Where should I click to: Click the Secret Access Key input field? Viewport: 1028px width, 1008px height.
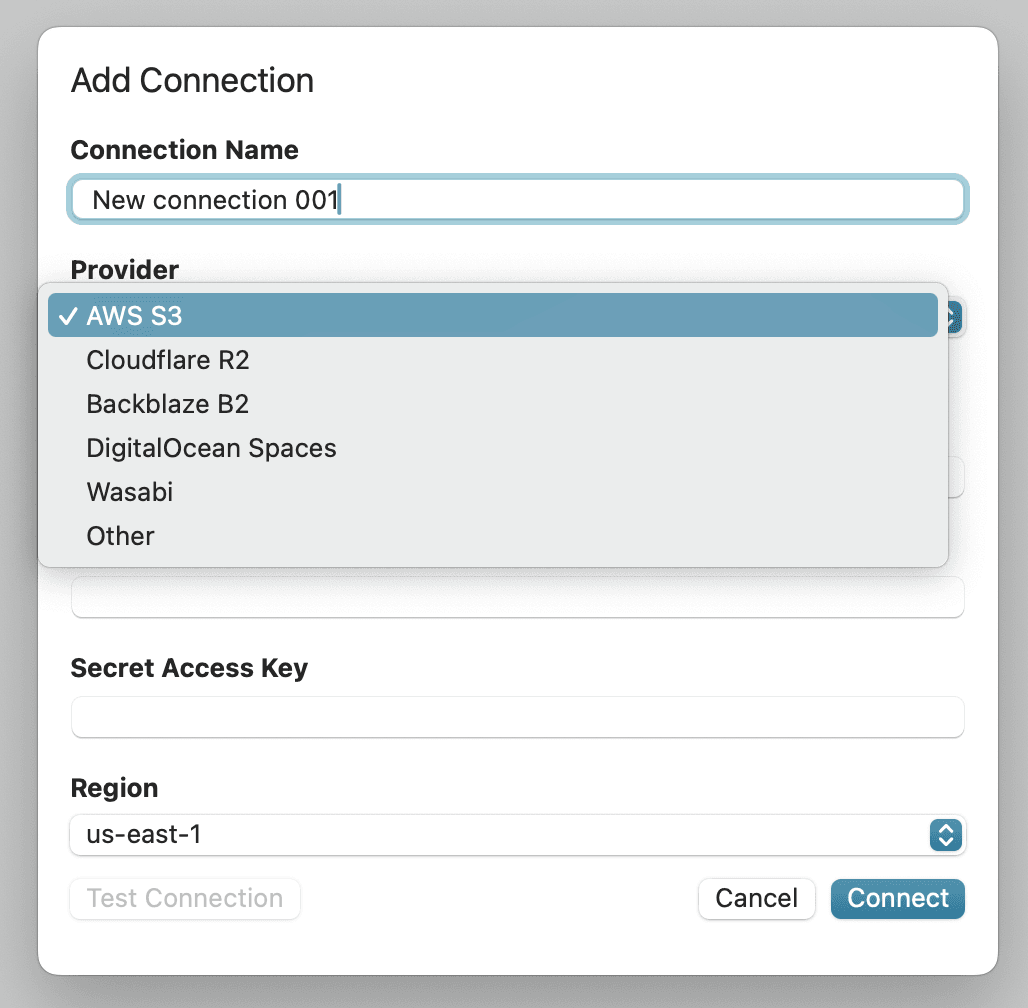pyautogui.click(x=517, y=717)
